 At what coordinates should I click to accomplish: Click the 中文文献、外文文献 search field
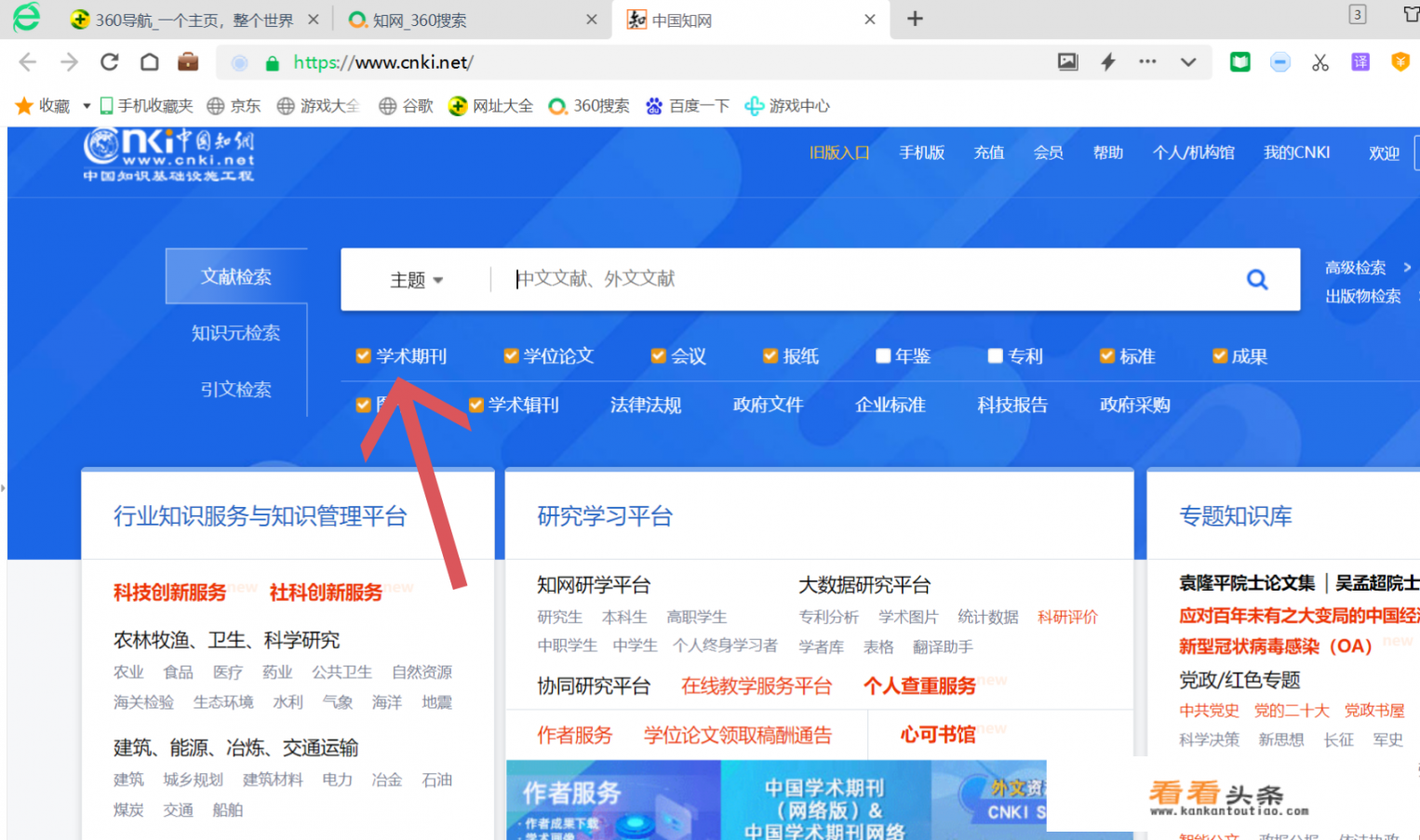coord(865,279)
